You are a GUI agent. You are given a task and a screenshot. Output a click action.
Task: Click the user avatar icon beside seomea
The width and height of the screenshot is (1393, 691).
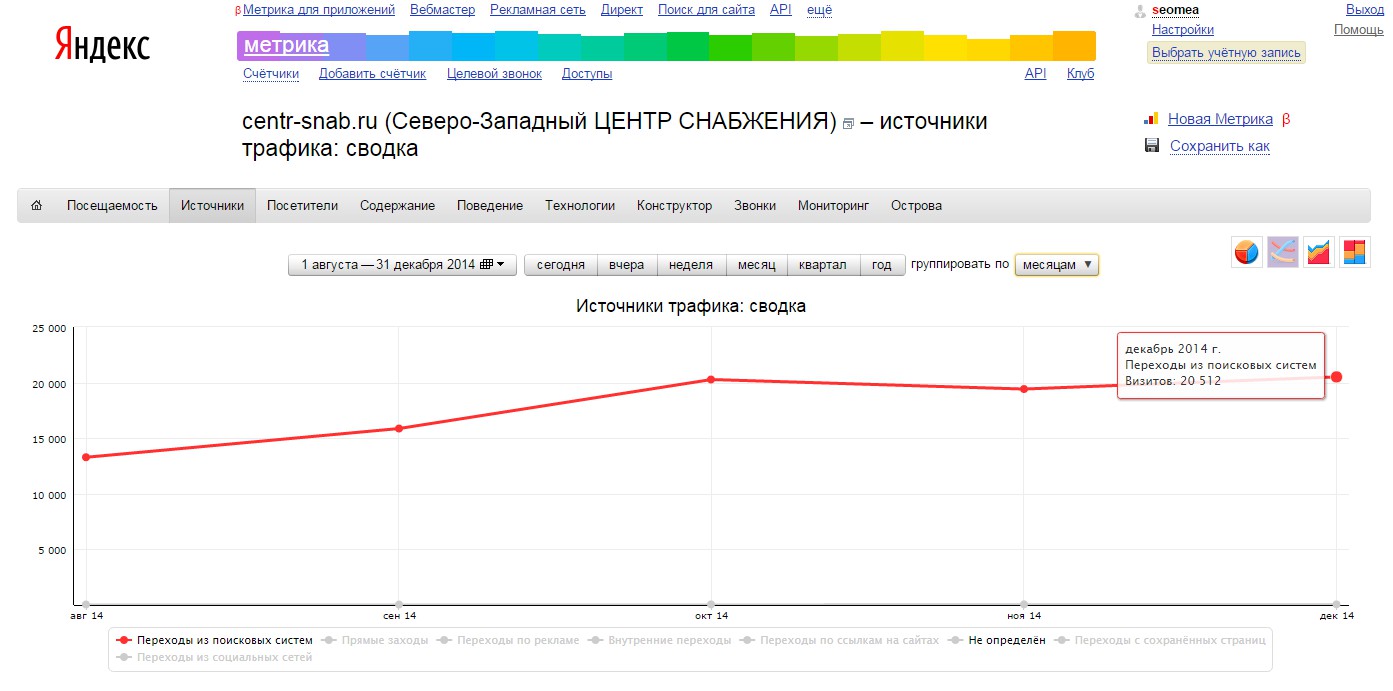tap(1140, 11)
